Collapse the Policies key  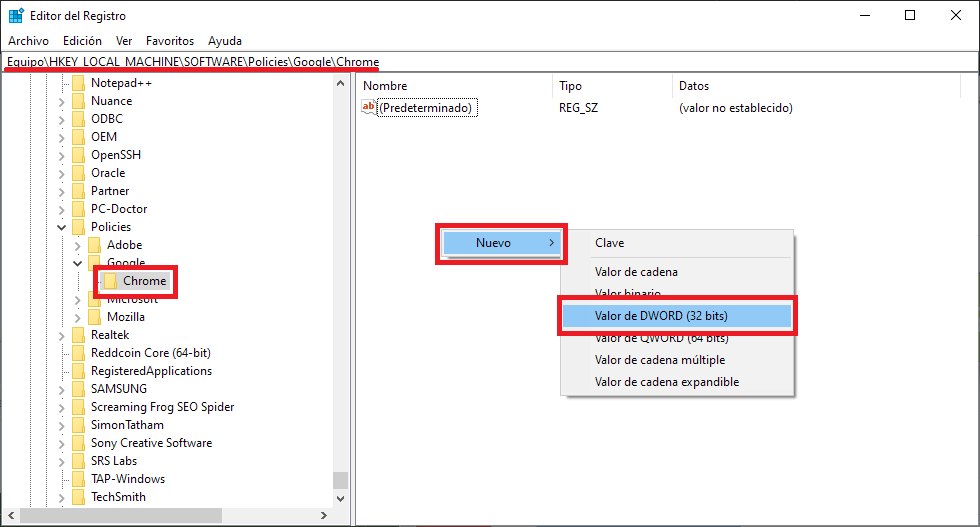coord(61,228)
